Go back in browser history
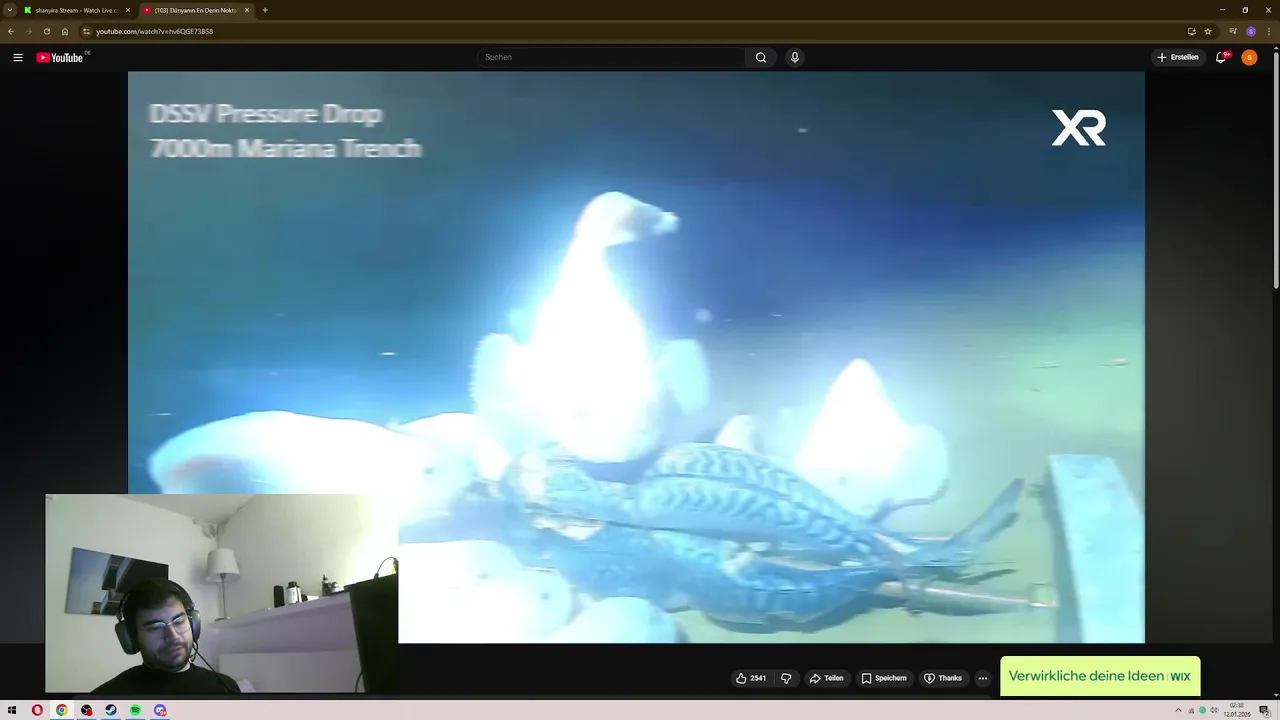 [x=11, y=31]
